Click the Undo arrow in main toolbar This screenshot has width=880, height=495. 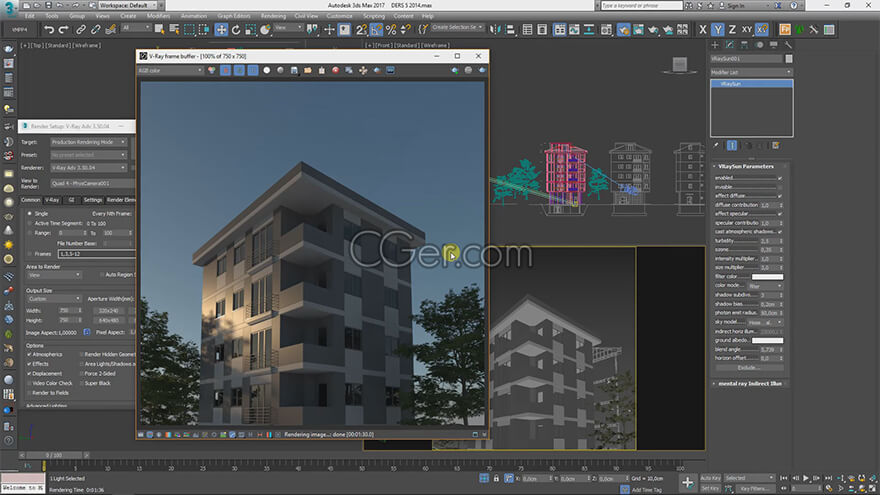click(49, 29)
